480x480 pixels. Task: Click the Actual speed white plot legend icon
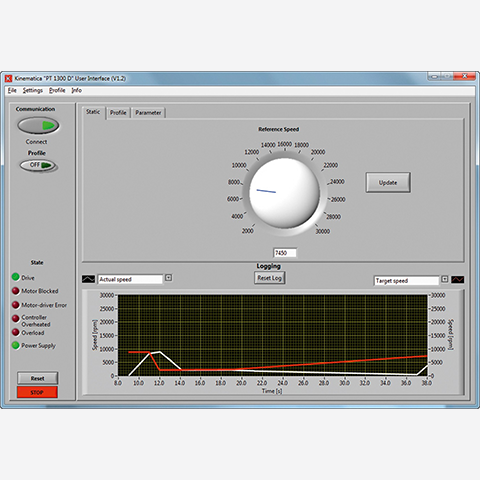pyautogui.click(x=88, y=279)
